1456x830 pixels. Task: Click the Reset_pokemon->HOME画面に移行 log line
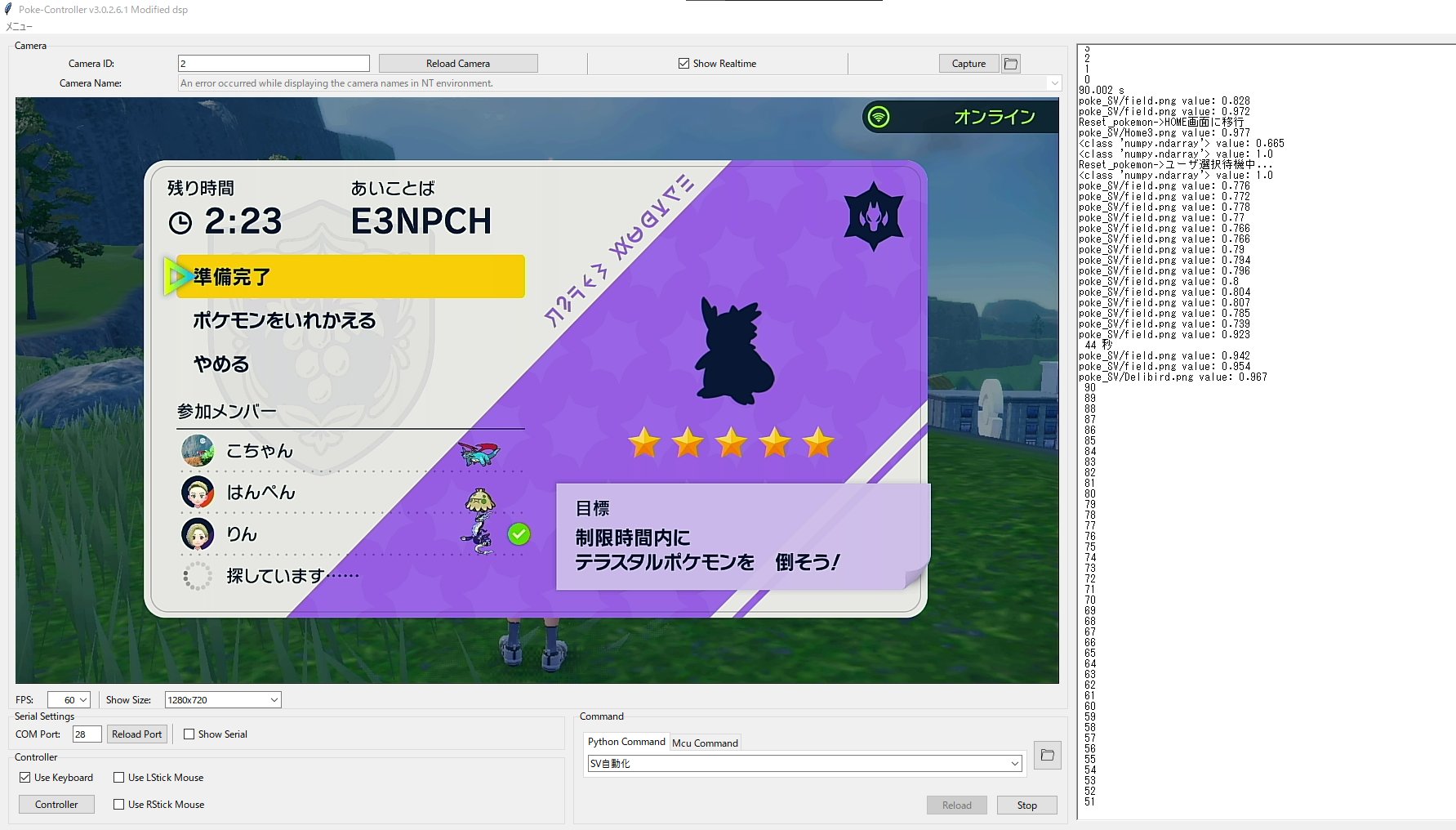[1161, 123]
